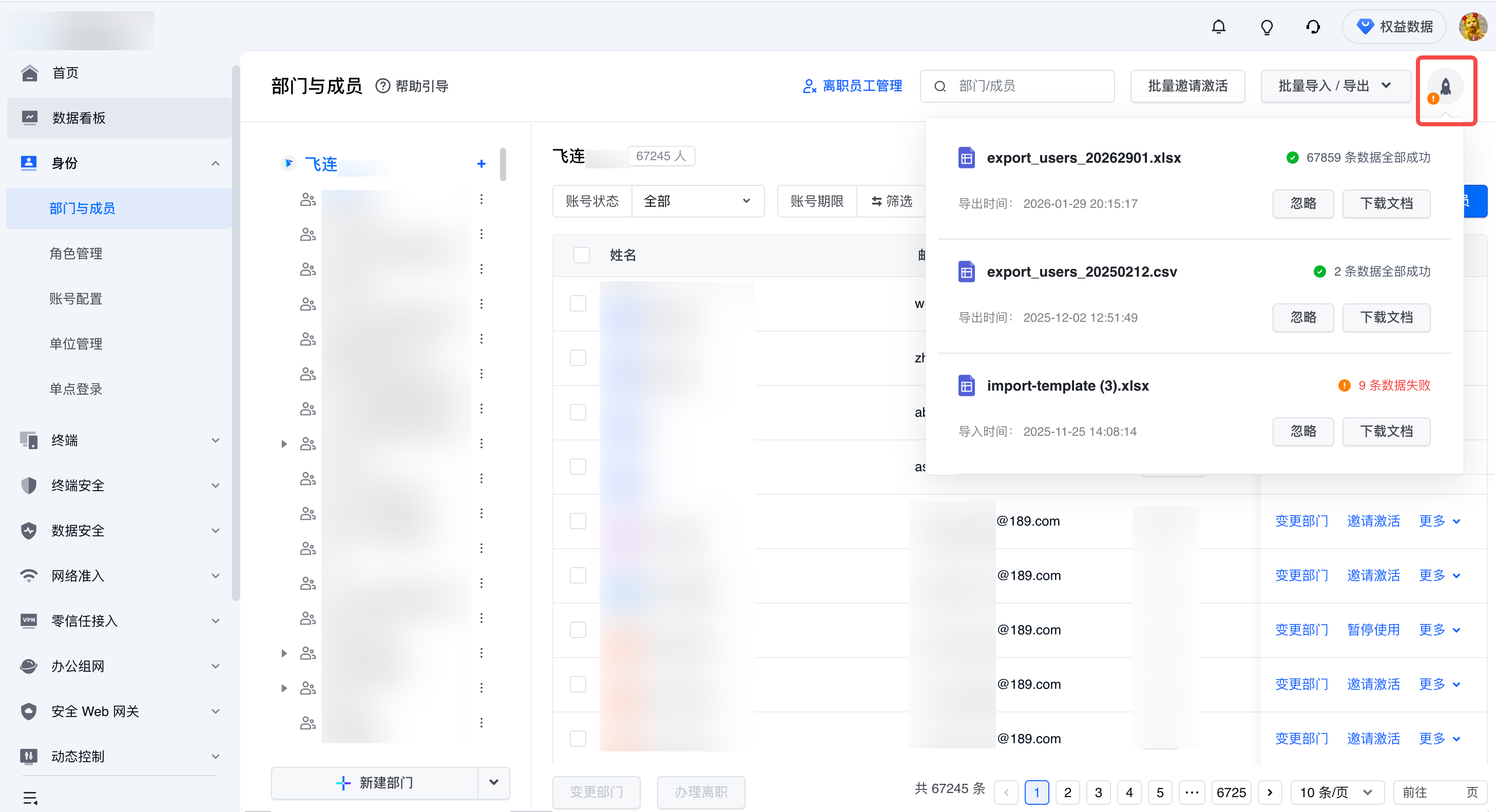Click the 批量邀请激活 button
The width and height of the screenshot is (1496, 812).
[1187, 86]
